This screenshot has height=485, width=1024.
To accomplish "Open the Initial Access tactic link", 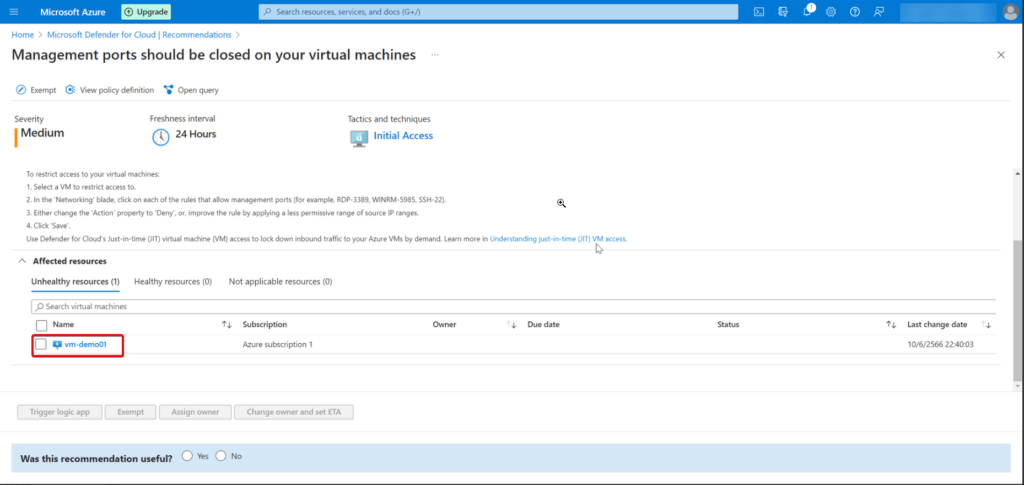I will 403,136.
